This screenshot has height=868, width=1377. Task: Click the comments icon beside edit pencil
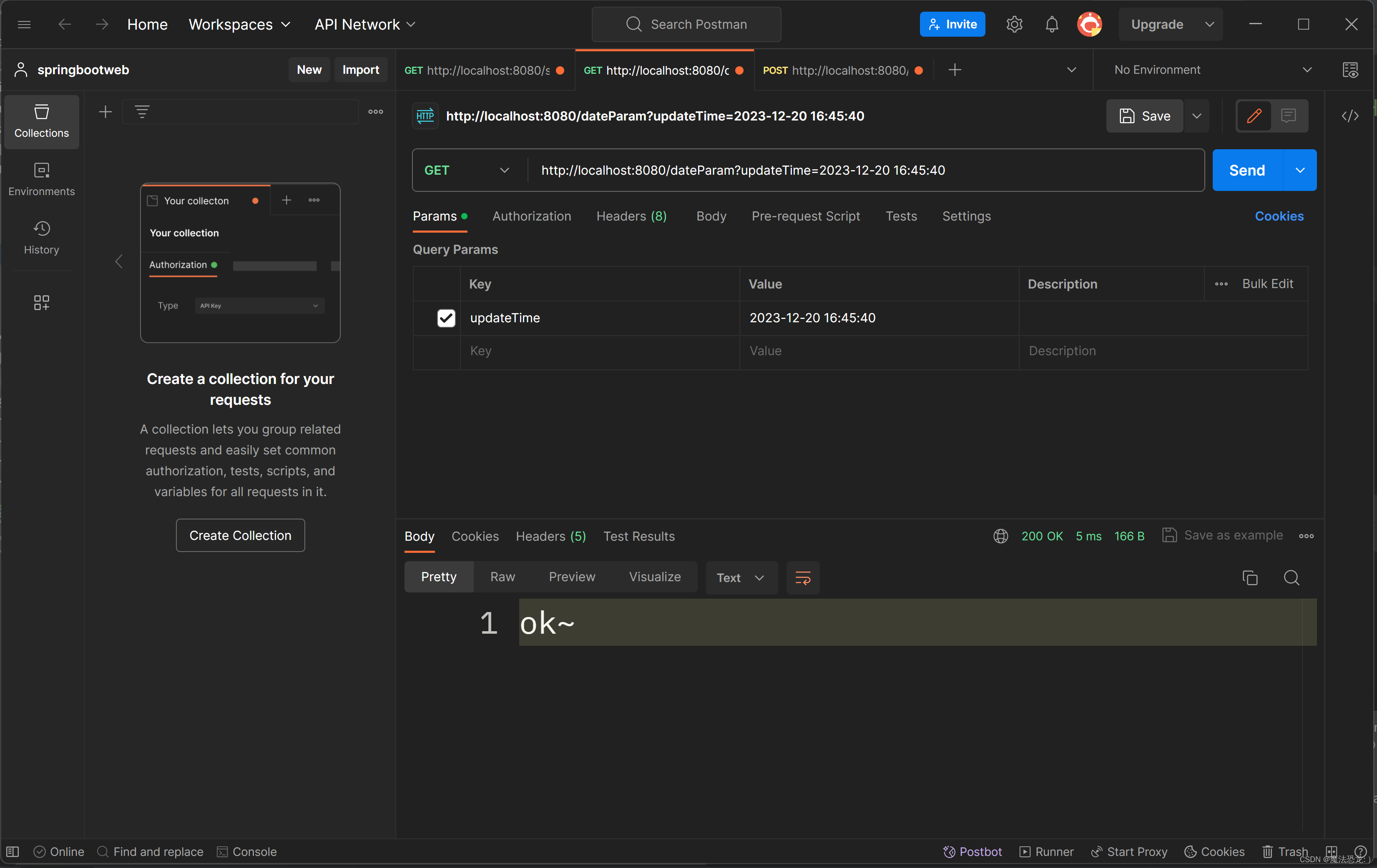(x=1288, y=116)
